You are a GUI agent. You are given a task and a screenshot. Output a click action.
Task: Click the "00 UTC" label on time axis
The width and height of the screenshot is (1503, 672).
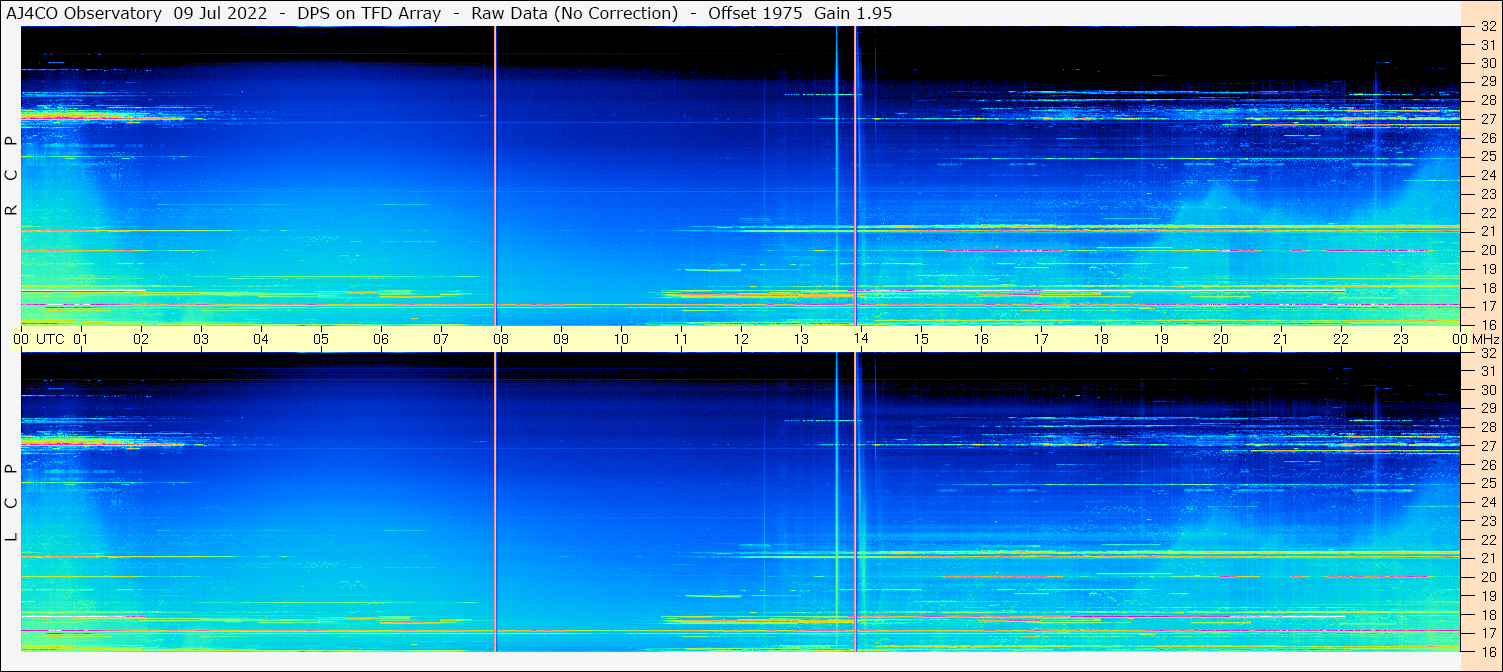pyautogui.click(x=40, y=339)
